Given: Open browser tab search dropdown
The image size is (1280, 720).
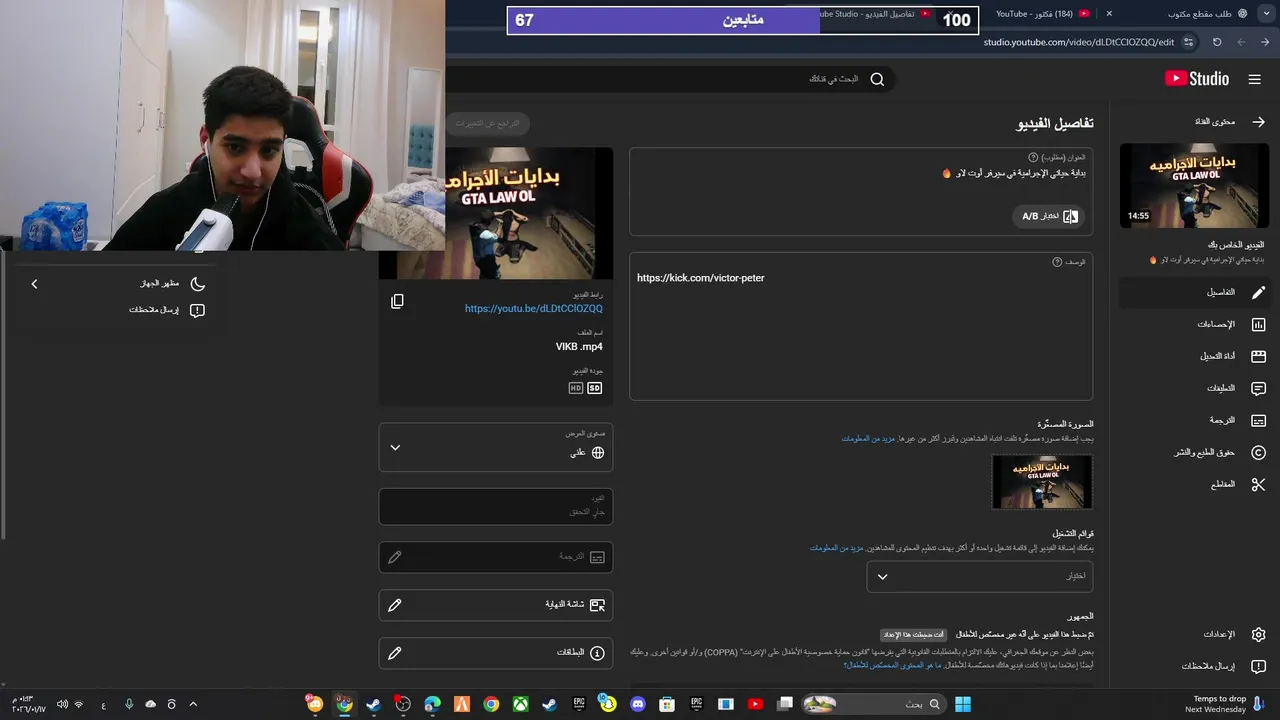Looking at the screenshot, I should click(1265, 14).
